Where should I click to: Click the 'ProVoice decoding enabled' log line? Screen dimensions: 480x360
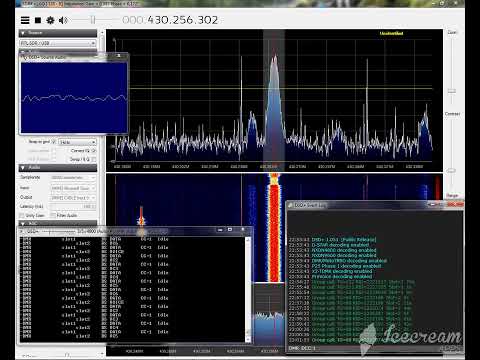point(341,276)
